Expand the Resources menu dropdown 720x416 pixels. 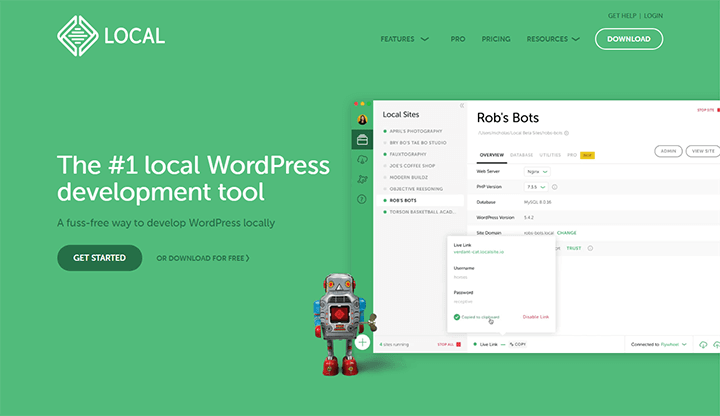point(553,39)
